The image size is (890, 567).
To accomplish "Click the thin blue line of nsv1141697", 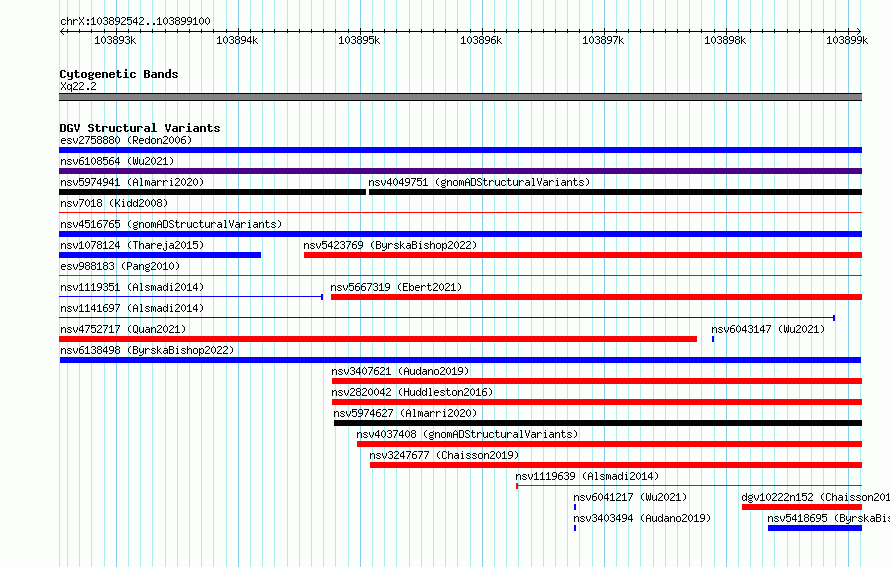I will pos(447,318).
